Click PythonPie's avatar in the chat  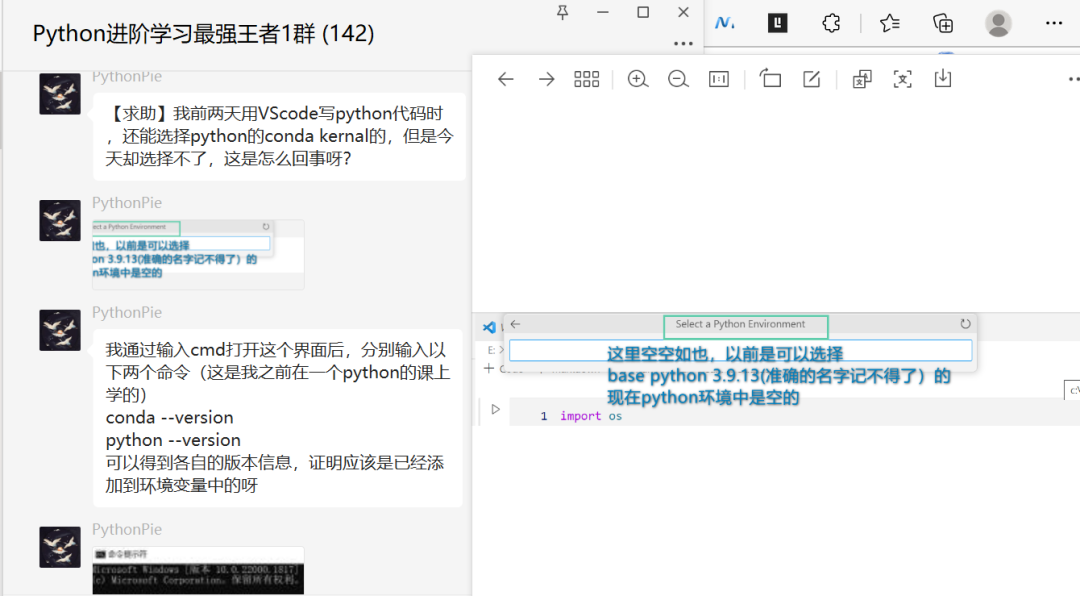point(60,93)
